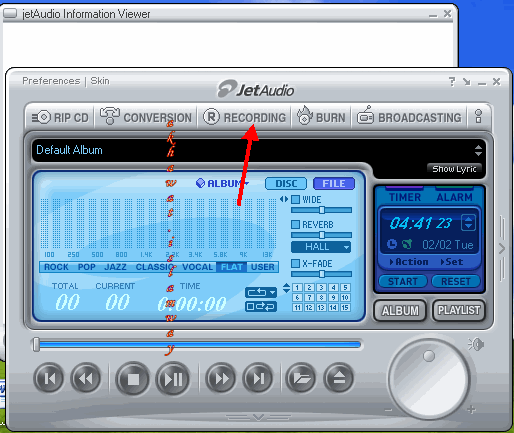Viewport: 514px width, 433px height.
Task: Select track number 15
Action: click(x=345, y=307)
